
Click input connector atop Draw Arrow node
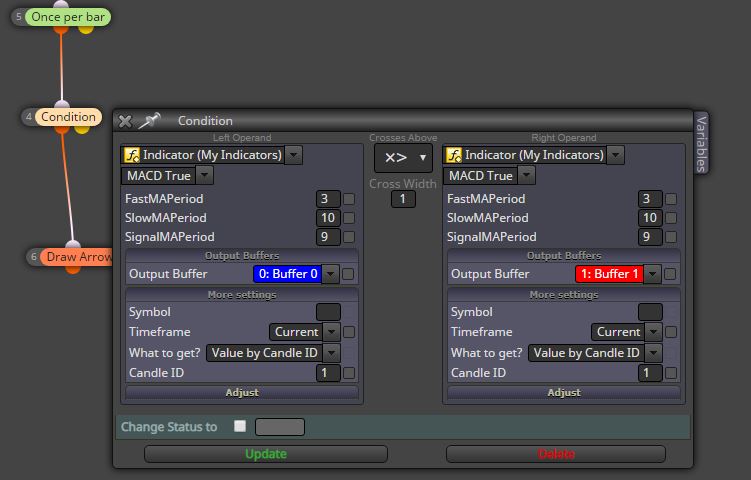(73, 245)
